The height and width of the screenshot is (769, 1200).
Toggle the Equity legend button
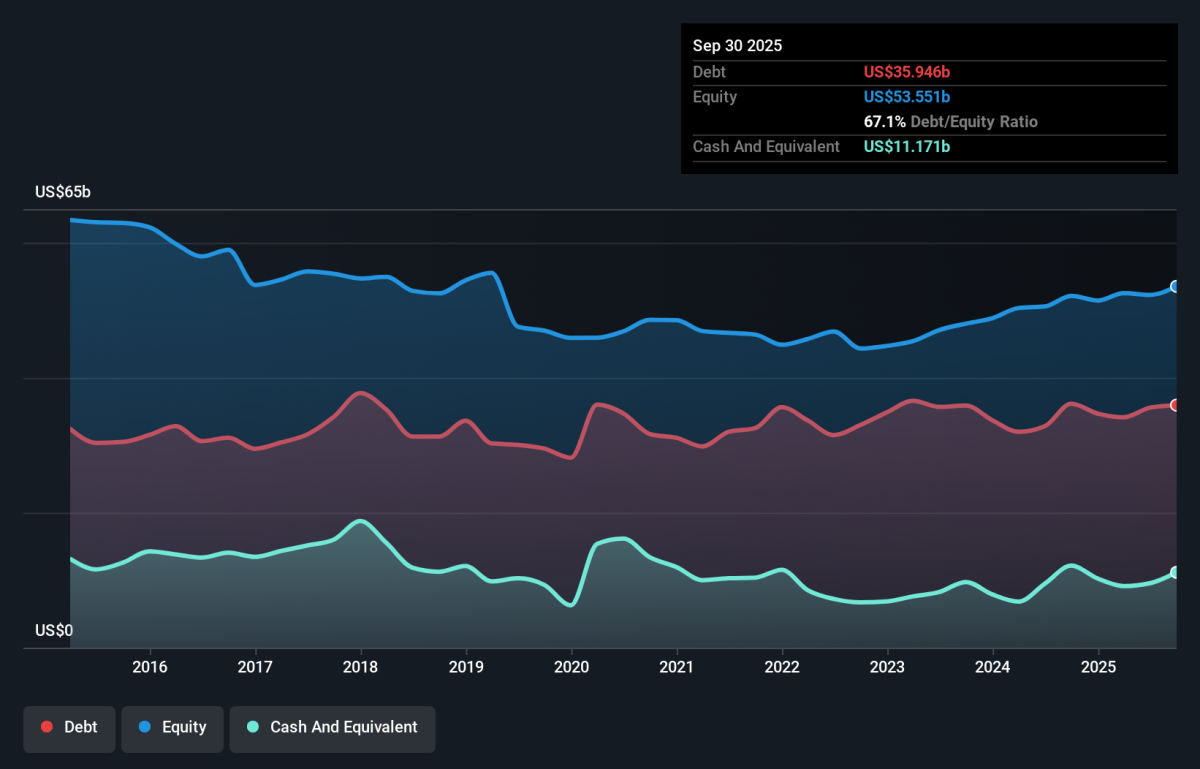tap(171, 727)
